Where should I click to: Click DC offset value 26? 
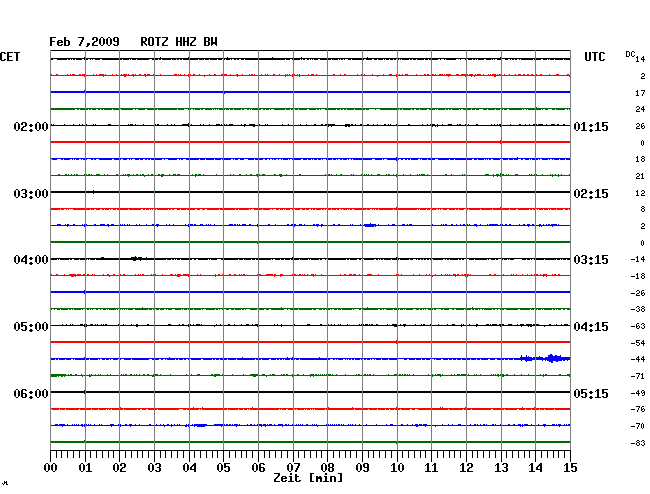[640, 126]
